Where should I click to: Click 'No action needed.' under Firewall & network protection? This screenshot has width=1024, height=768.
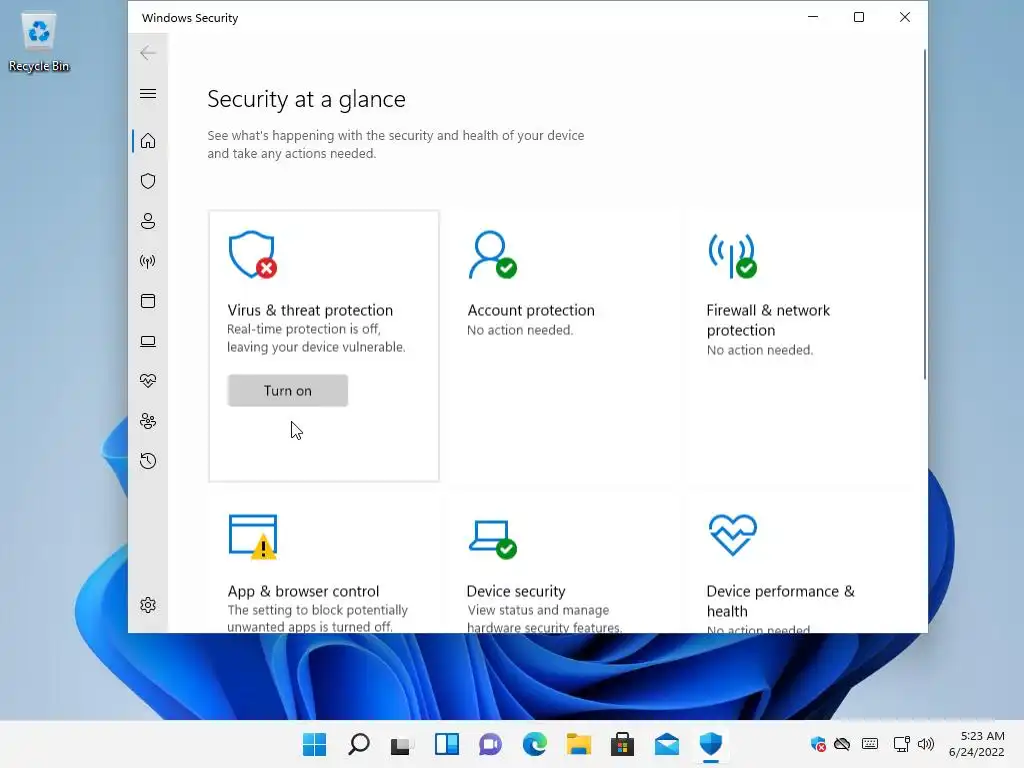[x=760, y=350]
